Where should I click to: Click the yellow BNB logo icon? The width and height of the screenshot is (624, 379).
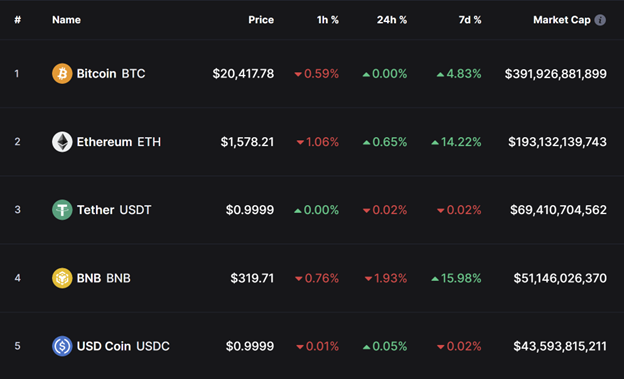click(x=62, y=278)
